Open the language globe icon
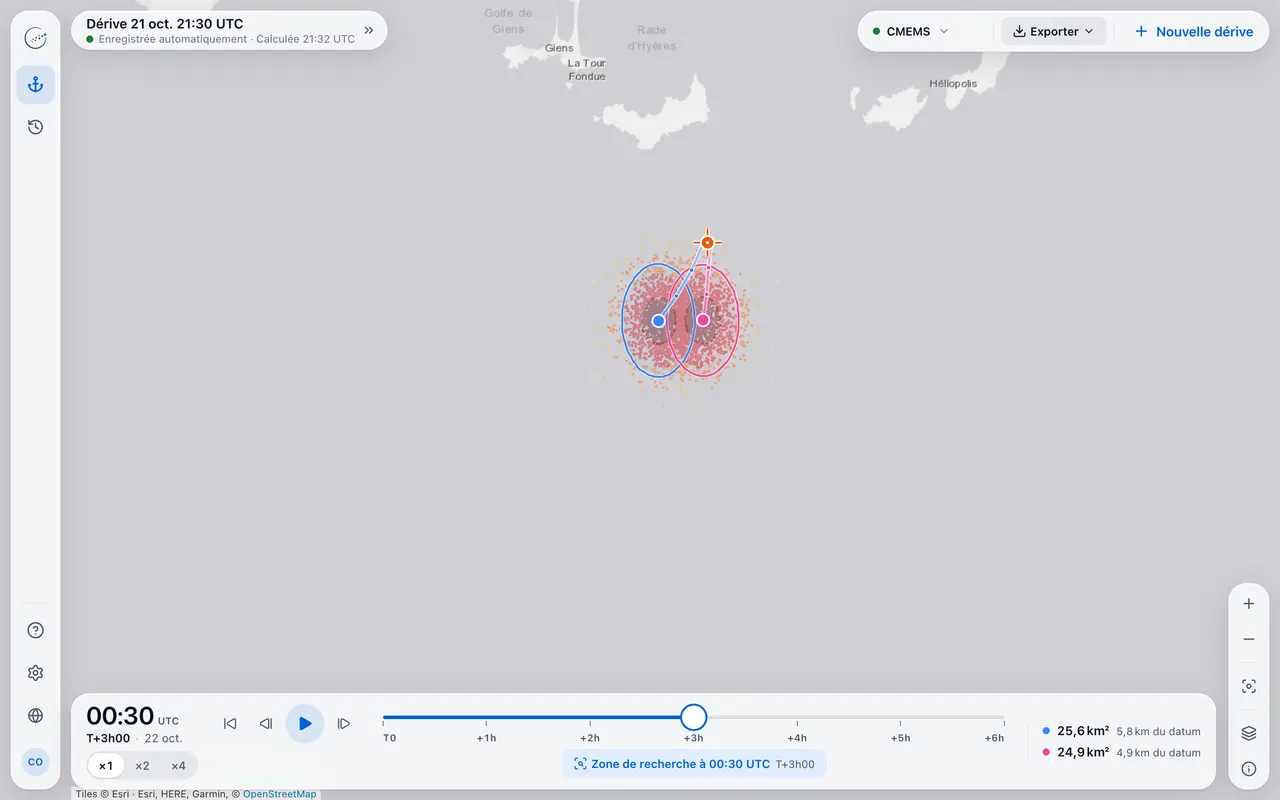 tap(36, 716)
